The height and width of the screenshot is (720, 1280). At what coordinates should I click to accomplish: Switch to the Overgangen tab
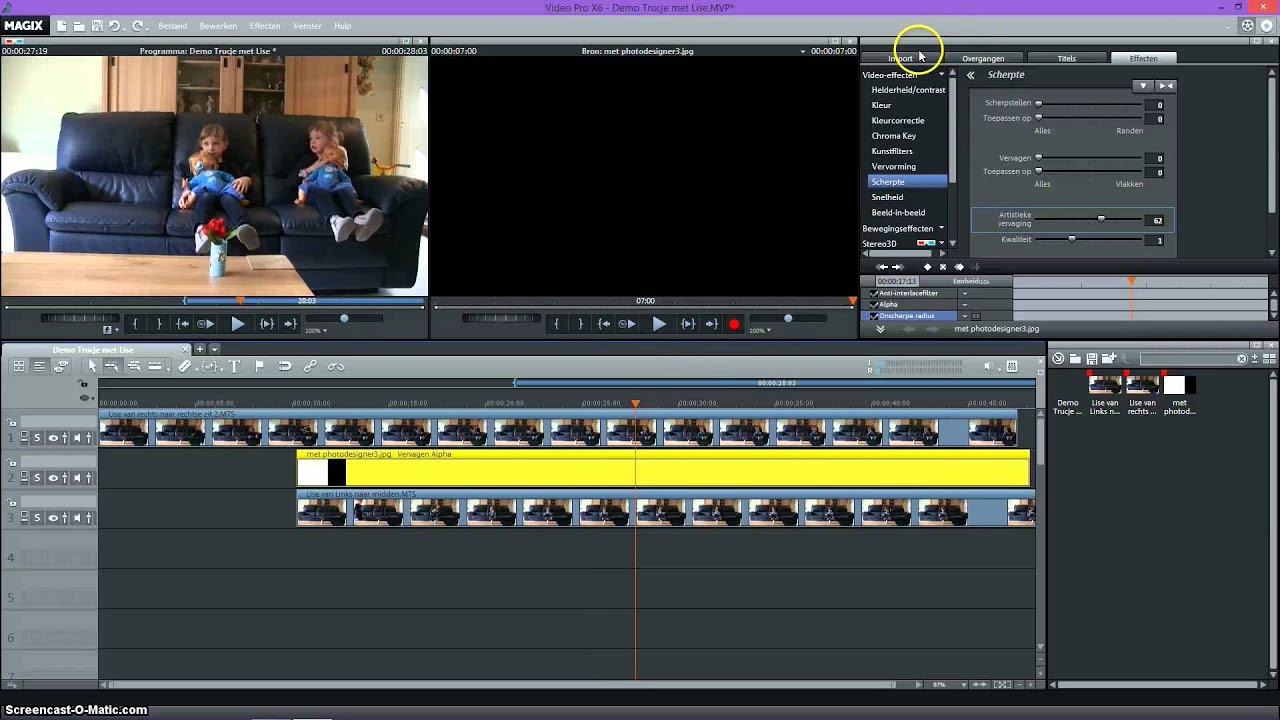983,58
